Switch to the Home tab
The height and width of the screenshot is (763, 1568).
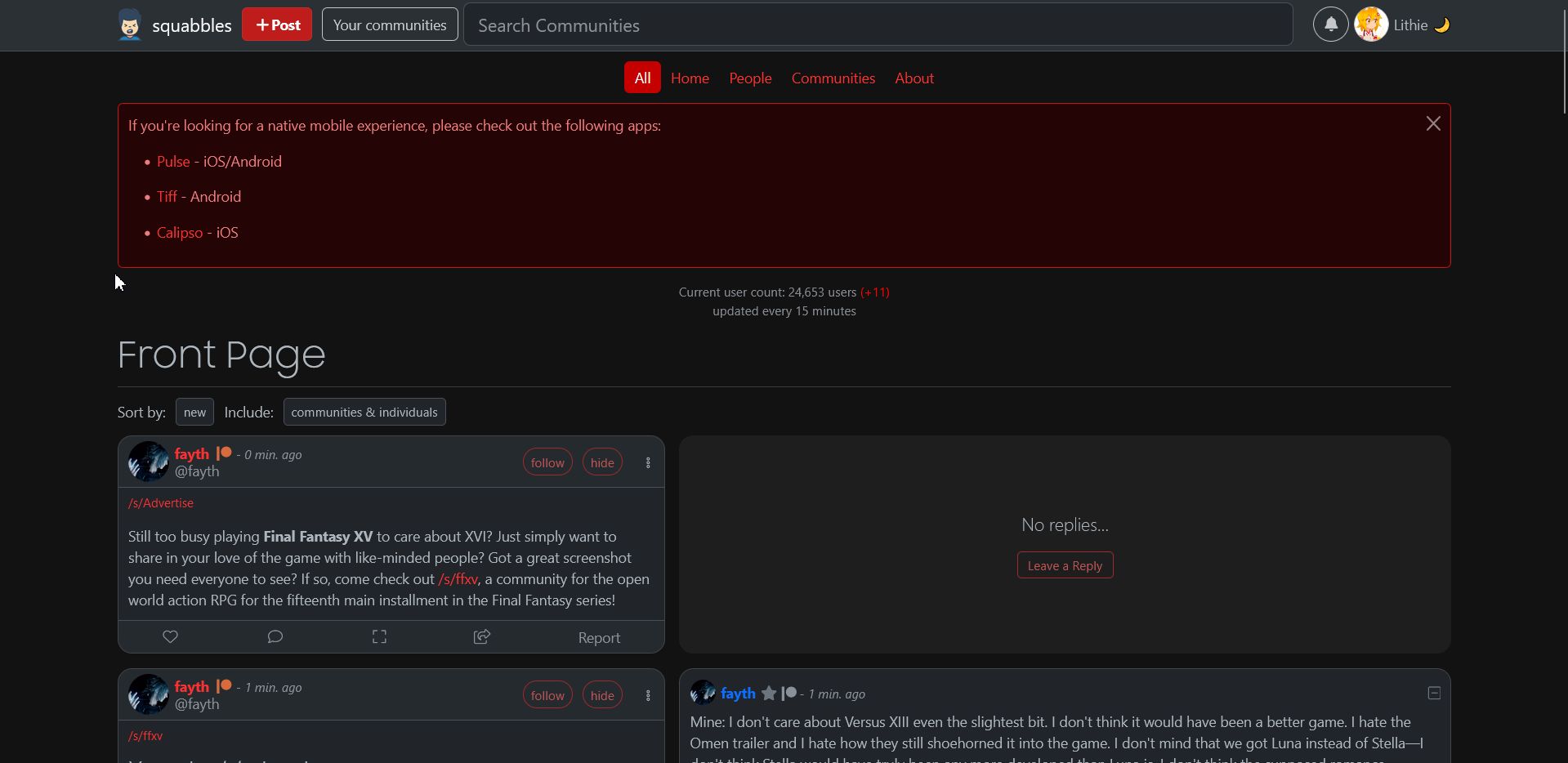(690, 78)
